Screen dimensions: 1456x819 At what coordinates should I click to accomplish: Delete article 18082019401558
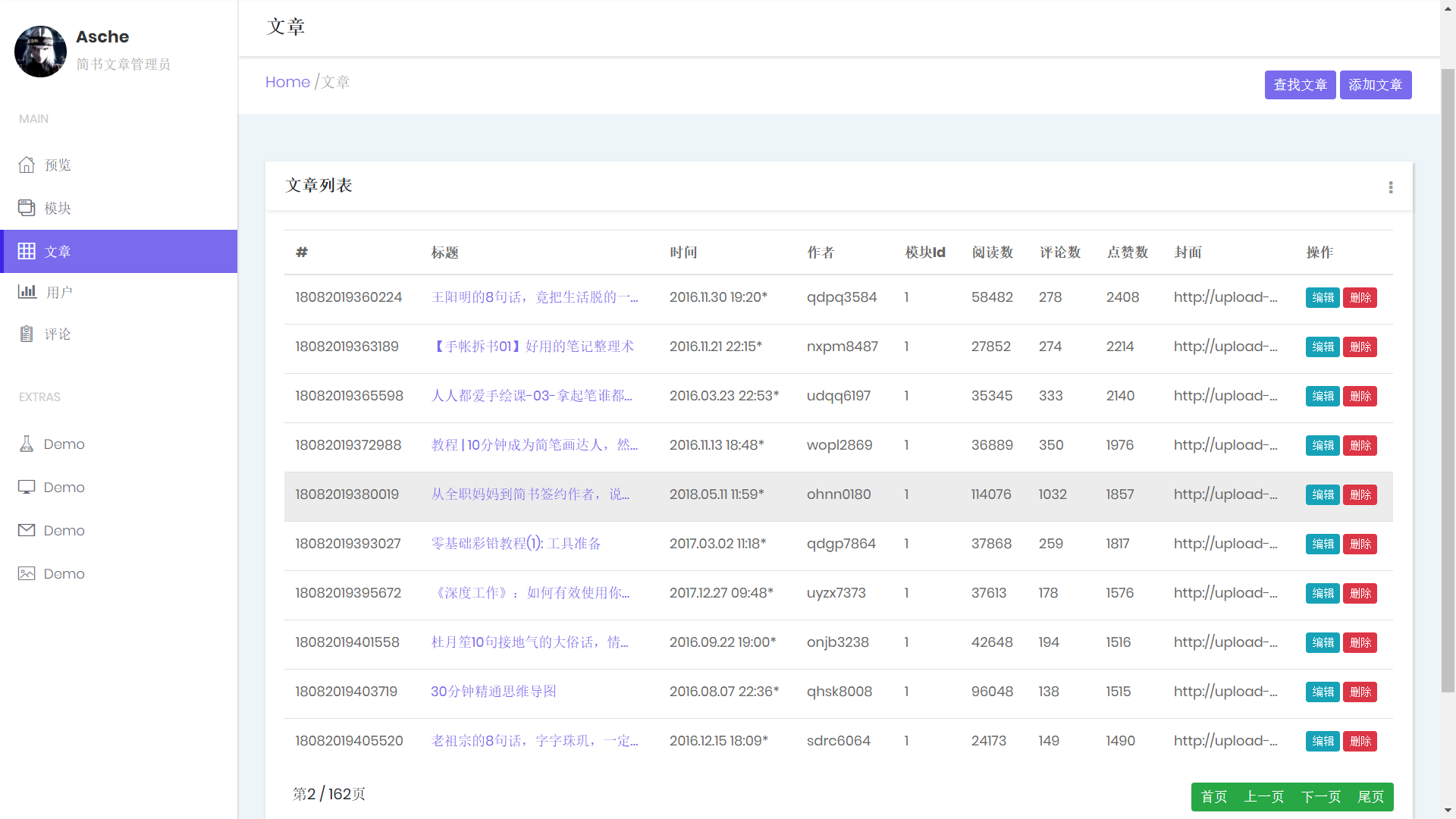pos(1360,642)
